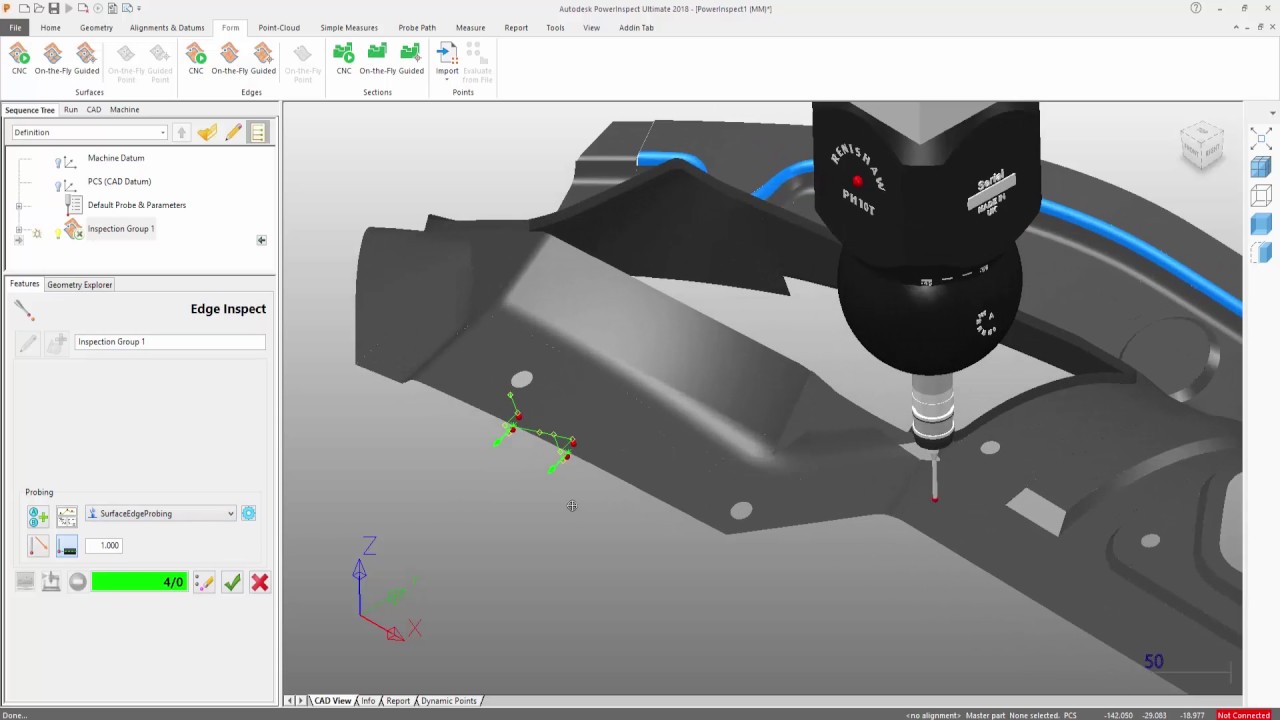Open the Import points tool

(x=447, y=59)
